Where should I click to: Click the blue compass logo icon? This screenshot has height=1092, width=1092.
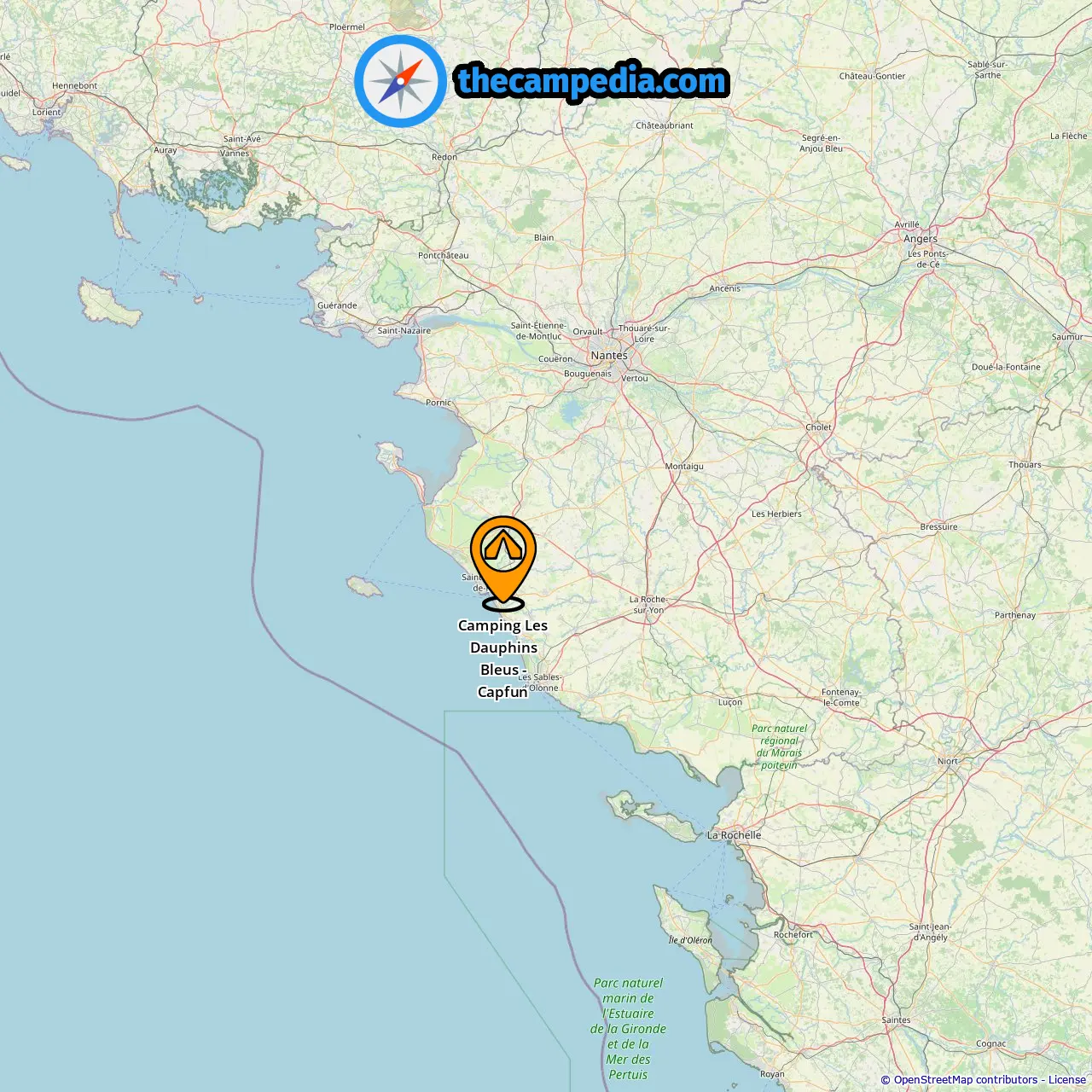400,81
